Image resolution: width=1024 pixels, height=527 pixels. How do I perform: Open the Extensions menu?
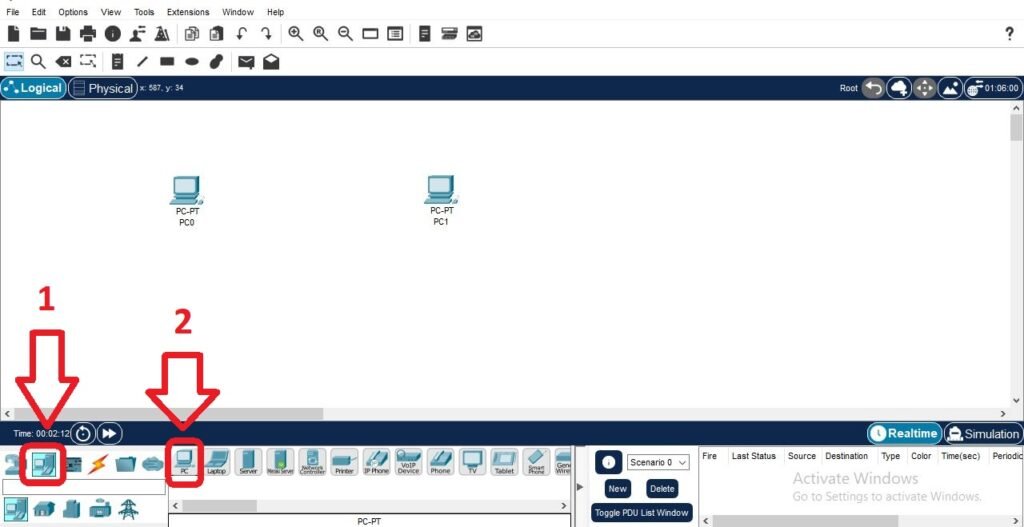coord(188,12)
